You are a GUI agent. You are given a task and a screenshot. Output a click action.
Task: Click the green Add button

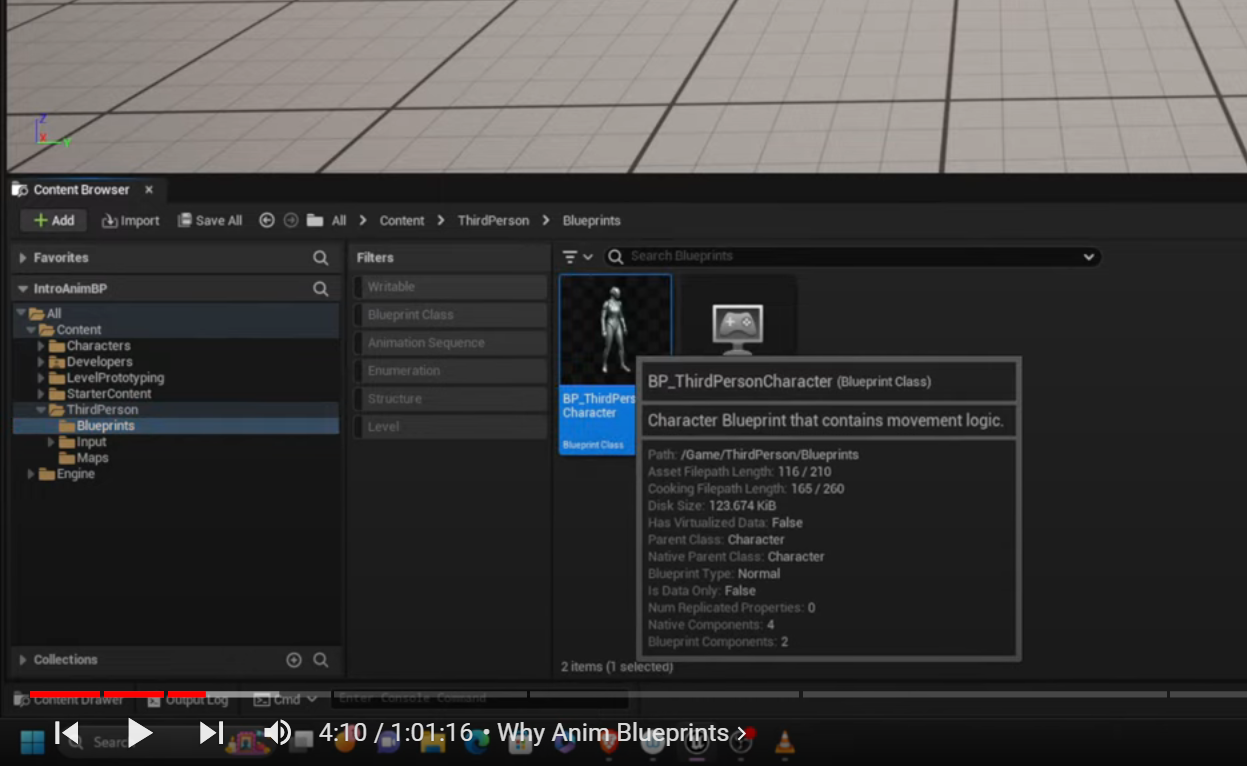coord(54,221)
